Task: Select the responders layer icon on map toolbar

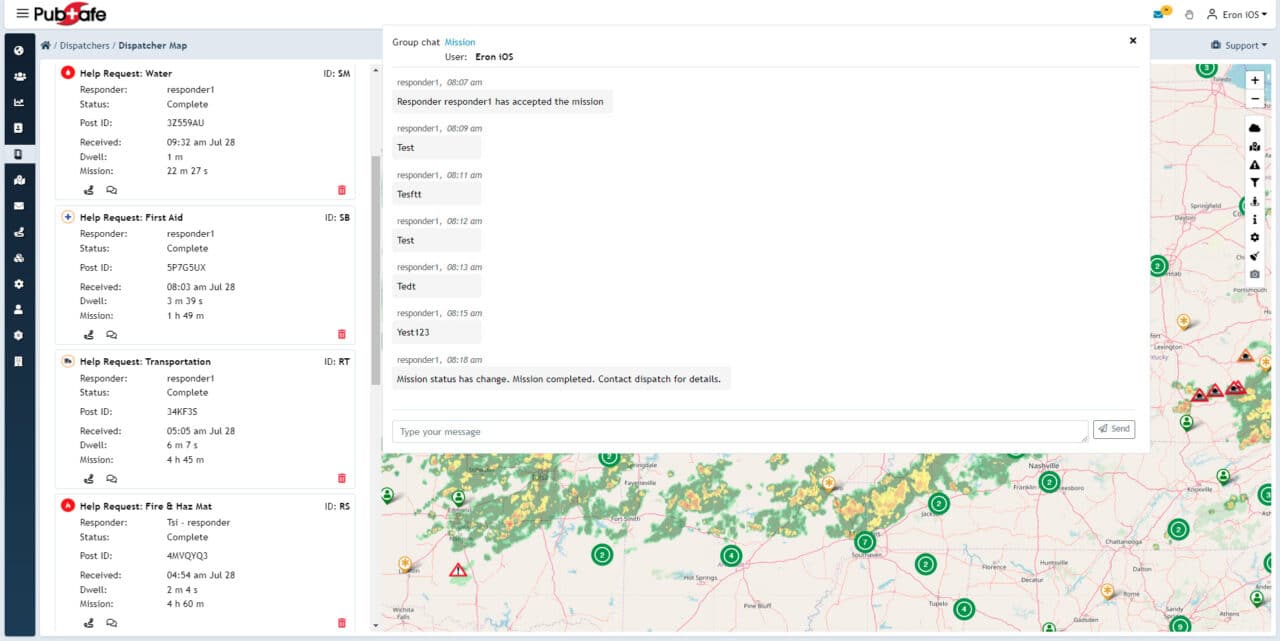Action: (1255, 146)
